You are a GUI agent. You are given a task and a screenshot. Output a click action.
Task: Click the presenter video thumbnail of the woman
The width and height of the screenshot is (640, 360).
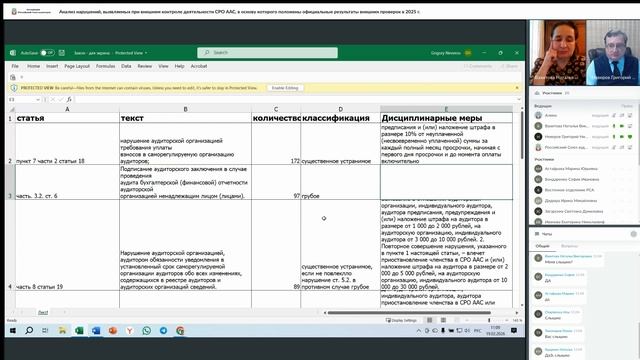pos(558,52)
